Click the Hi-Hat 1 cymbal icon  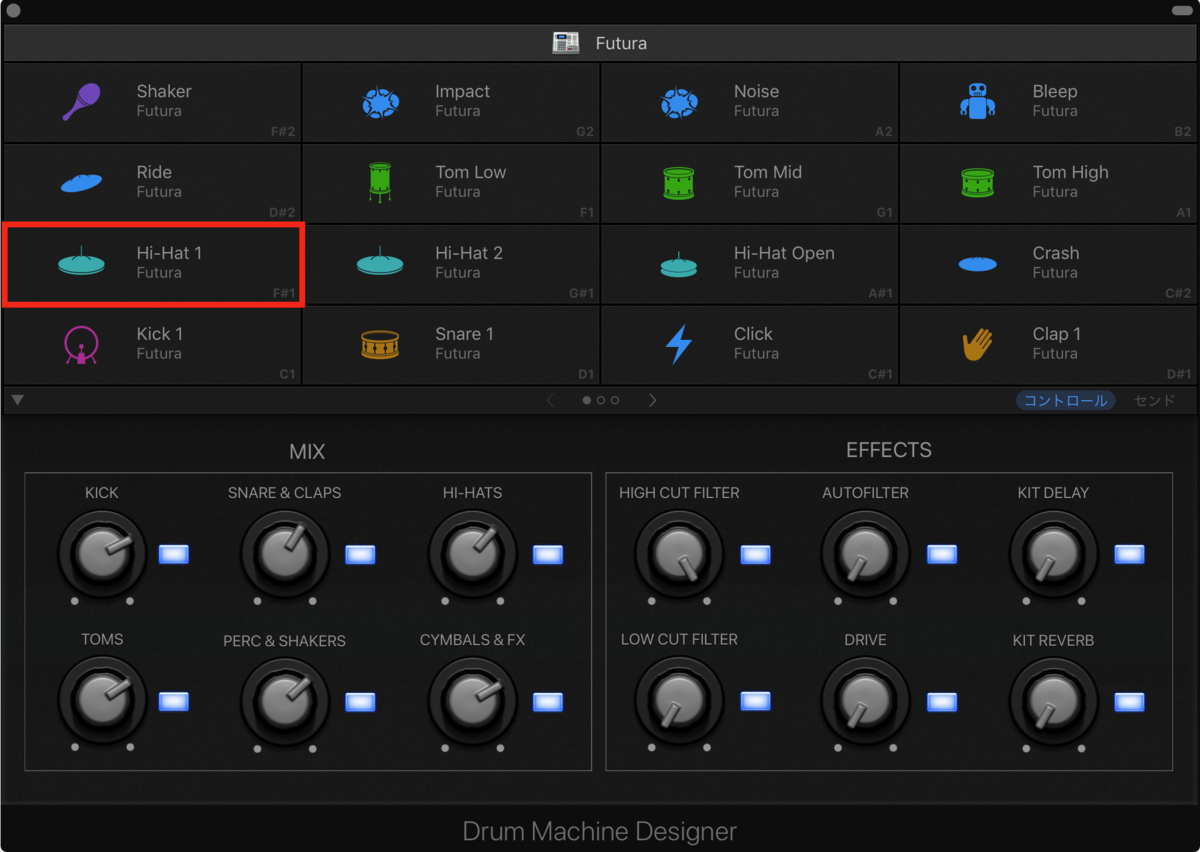coord(81,262)
